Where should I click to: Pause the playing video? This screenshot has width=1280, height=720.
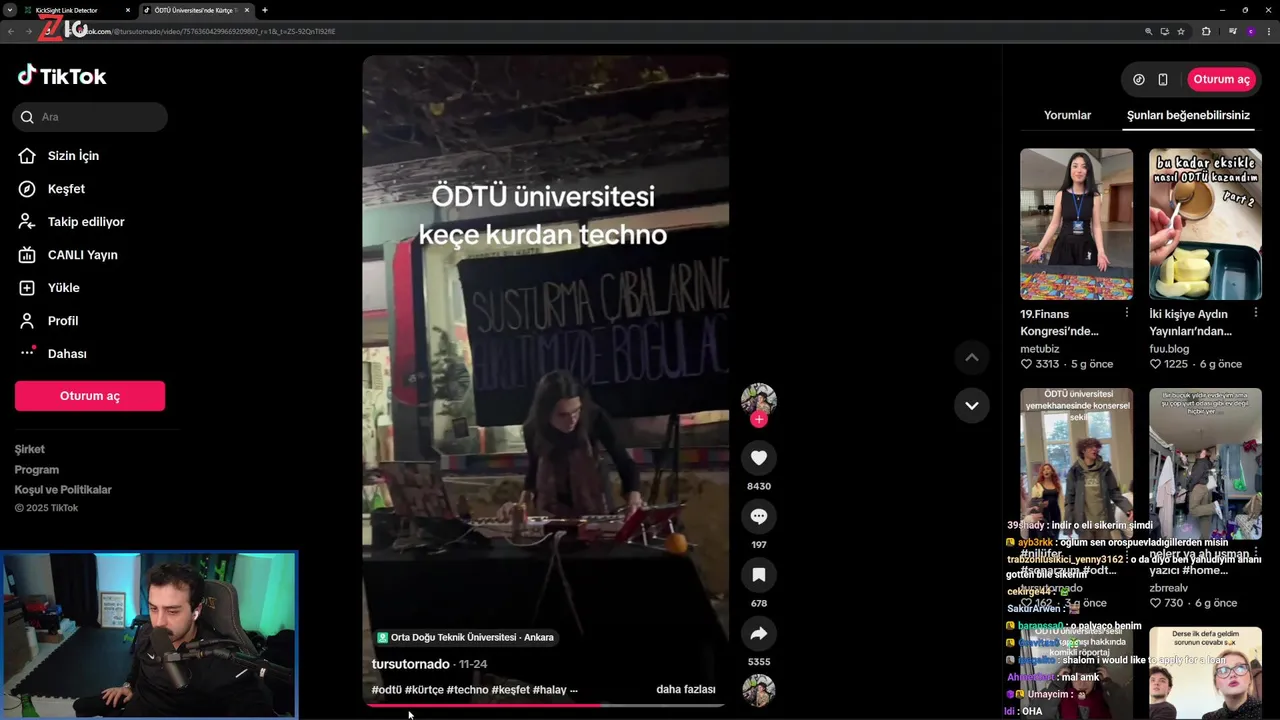pyautogui.click(x=545, y=380)
